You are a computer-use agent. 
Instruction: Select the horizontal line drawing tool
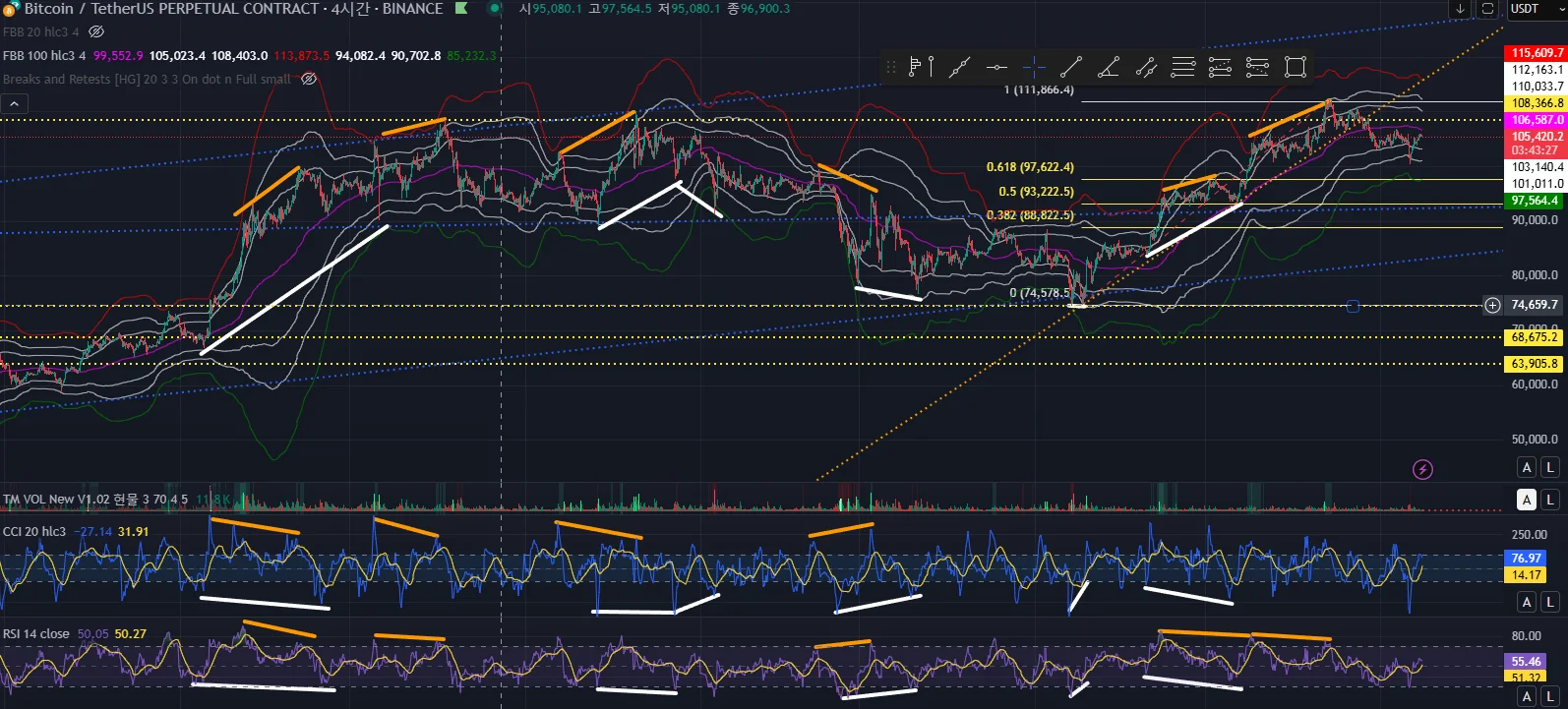coord(996,67)
